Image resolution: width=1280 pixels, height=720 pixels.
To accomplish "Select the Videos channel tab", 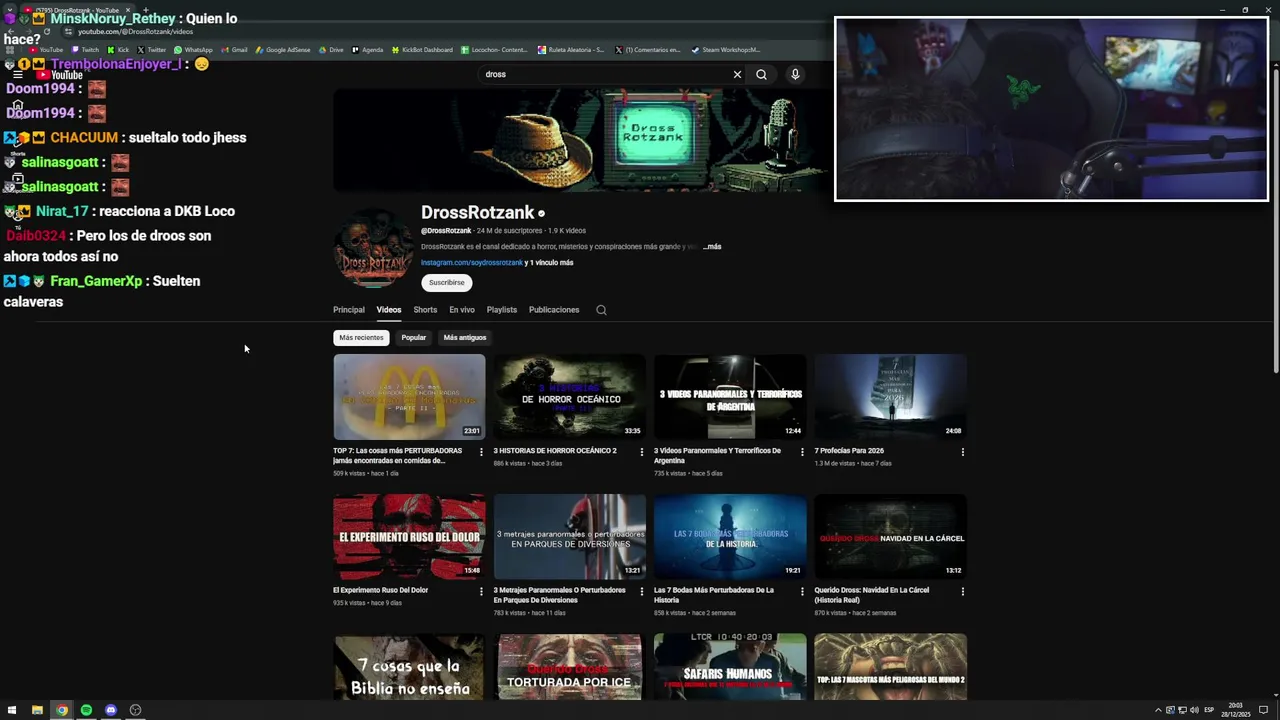I will click(x=389, y=310).
